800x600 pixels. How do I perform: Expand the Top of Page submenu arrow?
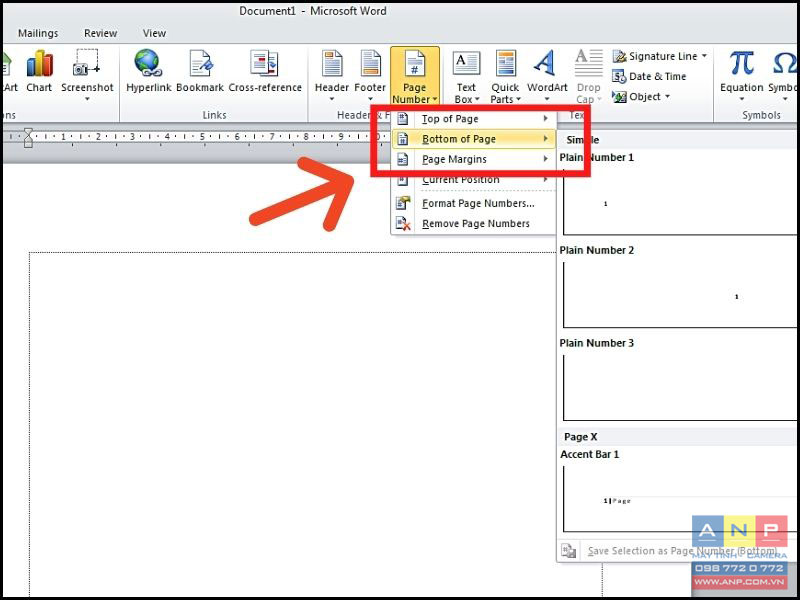(545, 118)
